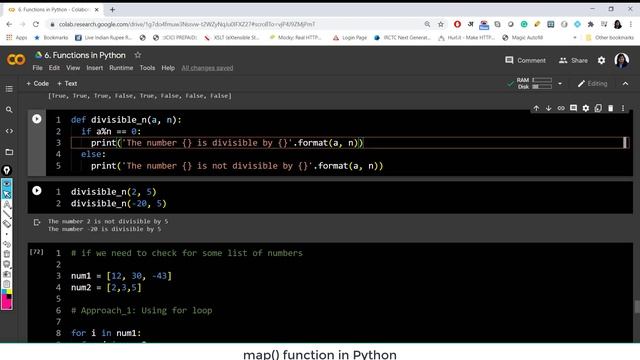640x360 pixels.
Task: Bookmark this page with the star icon
Action: [441, 24]
